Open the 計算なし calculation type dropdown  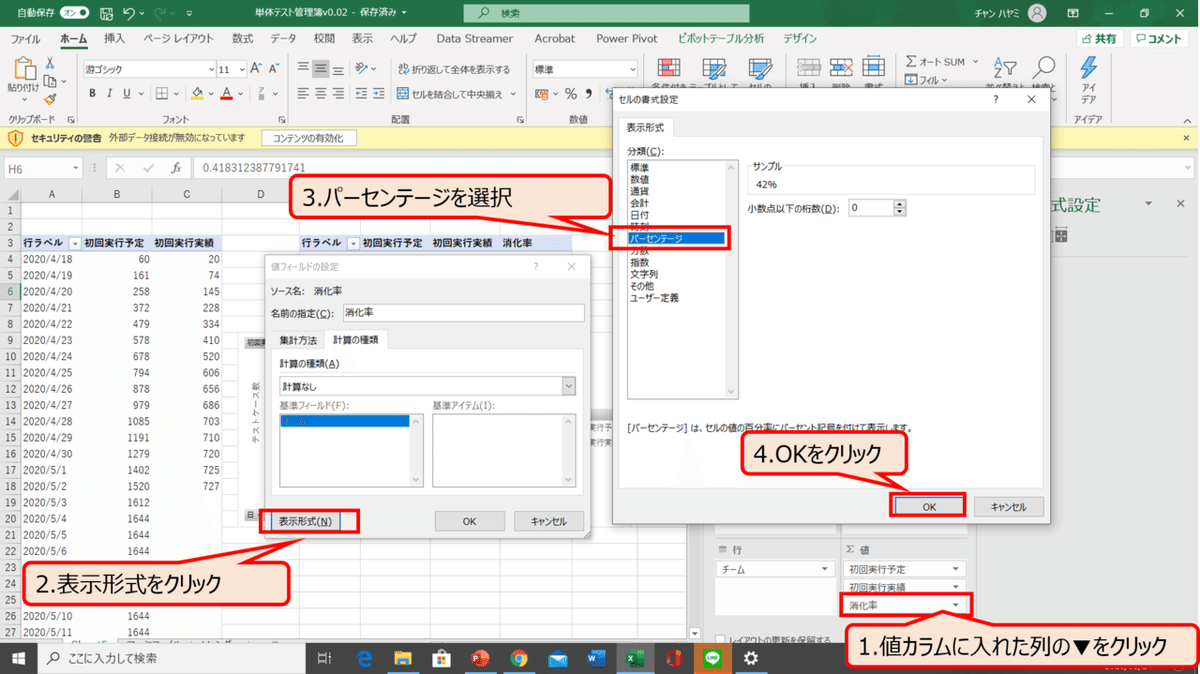569,386
